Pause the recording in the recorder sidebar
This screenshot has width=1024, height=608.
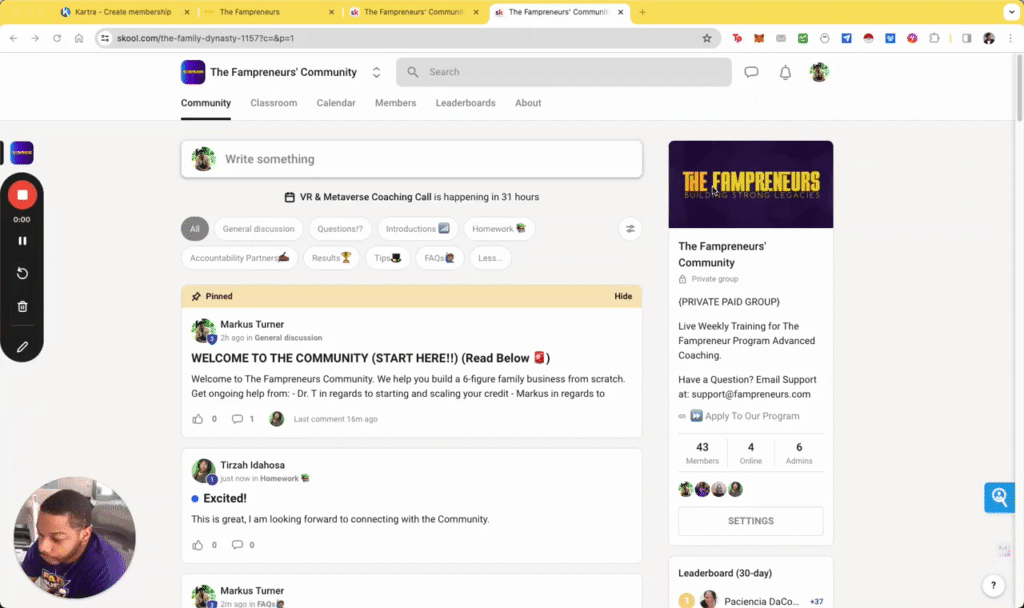pos(22,241)
